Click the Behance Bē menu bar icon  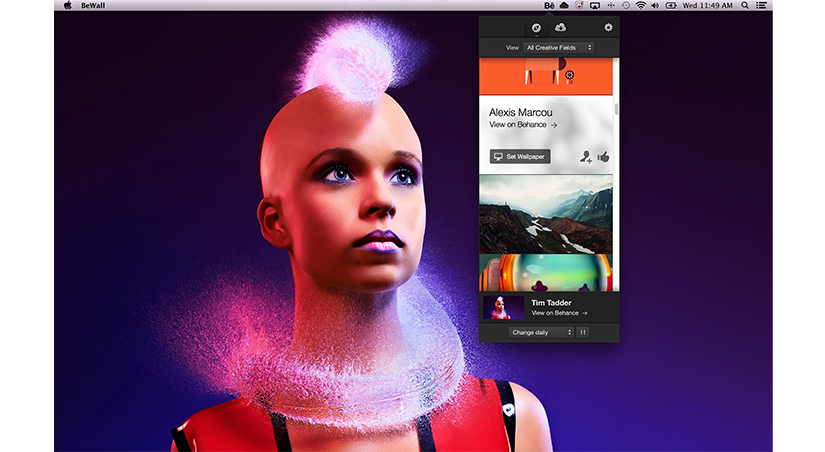click(549, 5)
